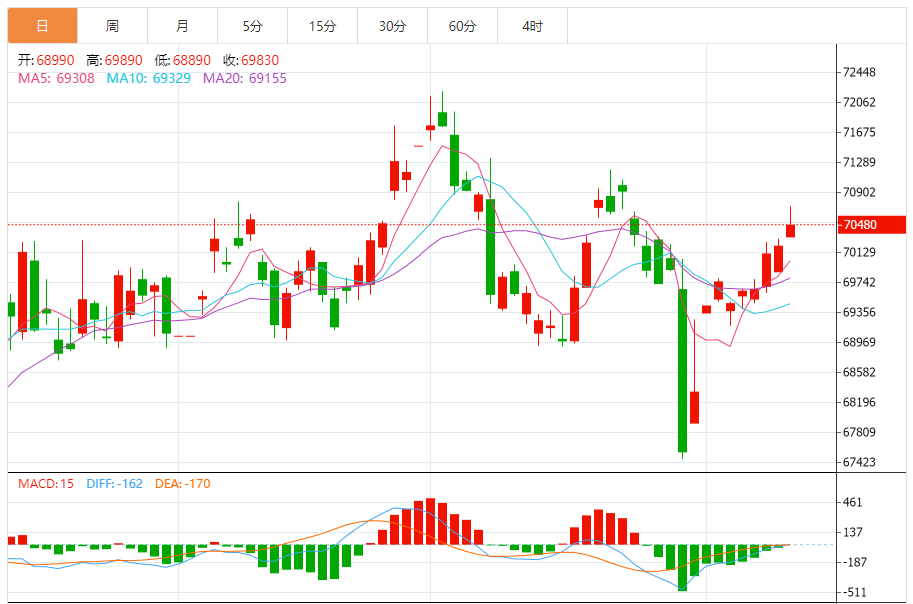This screenshot has width=913, height=604.
Task: Click the 收:69830 closing price value
Action: pyautogui.click(x=251, y=61)
